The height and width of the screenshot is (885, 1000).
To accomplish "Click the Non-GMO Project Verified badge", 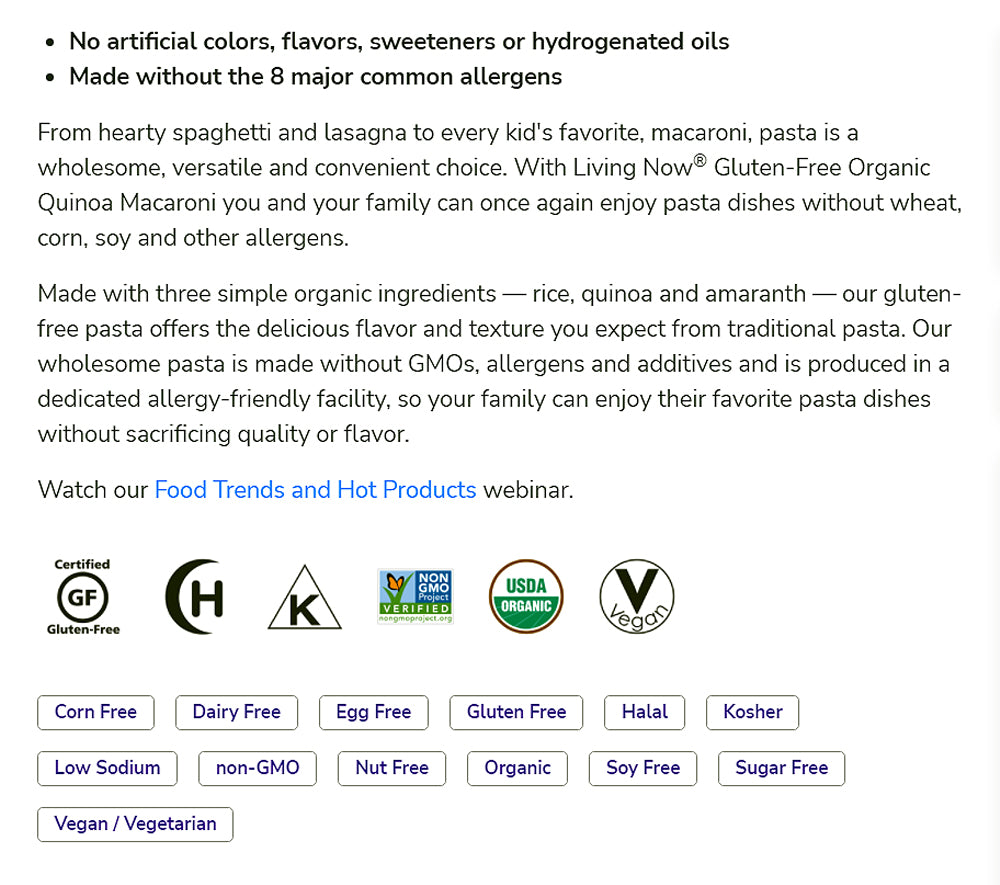I will click(415, 597).
